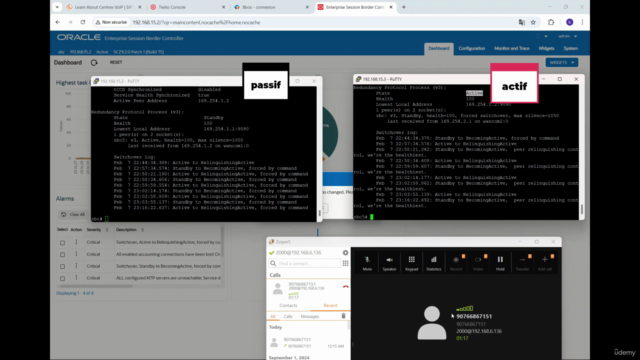Show call Statistics in Zoiper
Viewport: 640px width, 360px height.
[433, 263]
